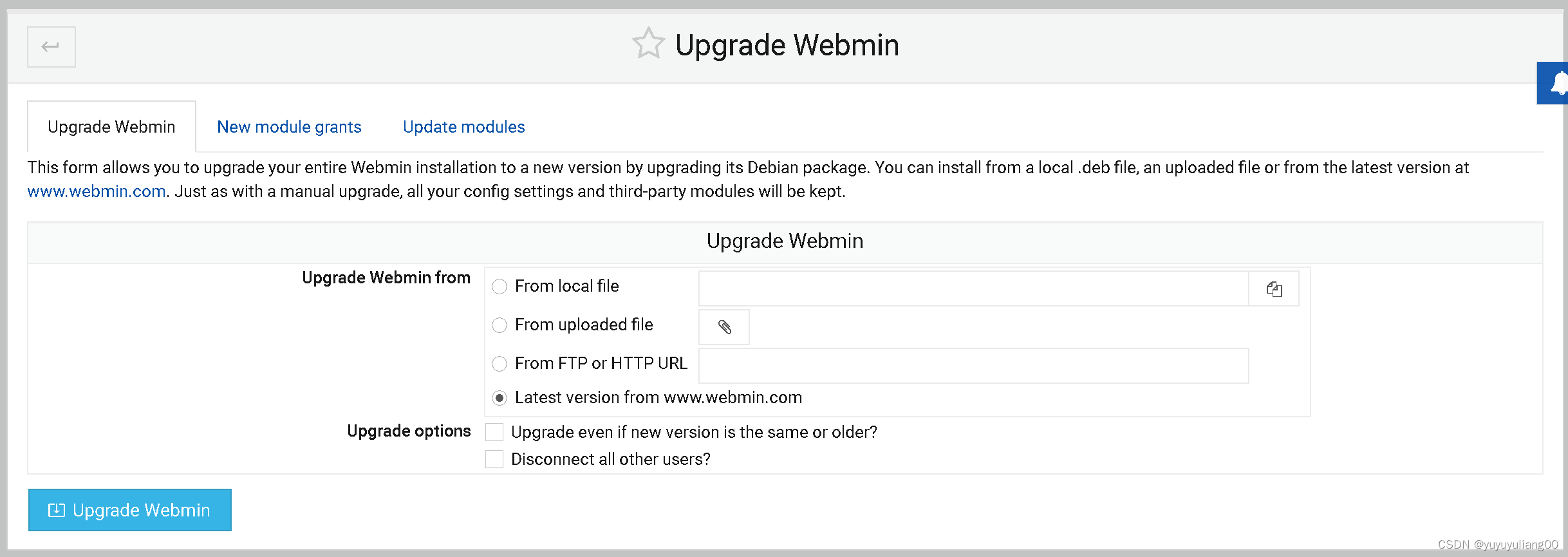1568x557 pixels.
Task: Click the FTP or HTTP URL input field
Action: point(972,365)
